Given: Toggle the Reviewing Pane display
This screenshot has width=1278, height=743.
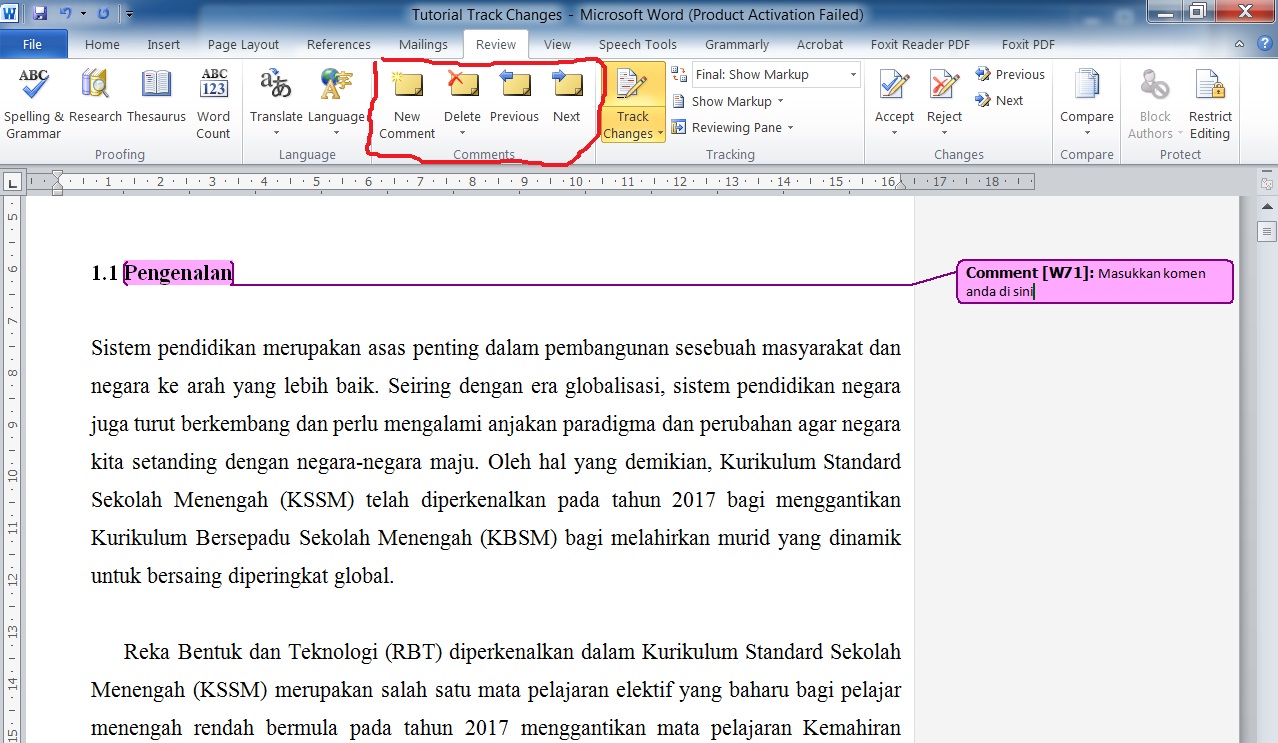Looking at the screenshot, I should 732,128.
